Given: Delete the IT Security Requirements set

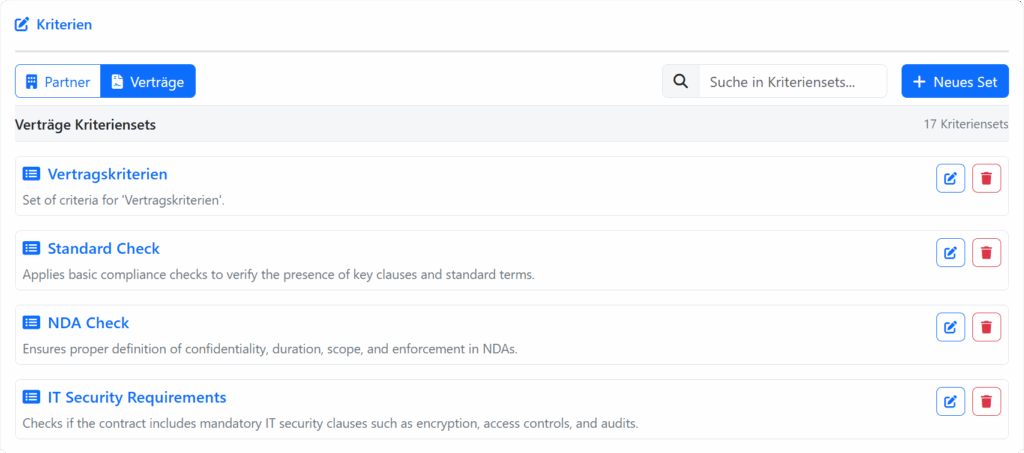Looking at the screenshot, I should pos(986,401).
